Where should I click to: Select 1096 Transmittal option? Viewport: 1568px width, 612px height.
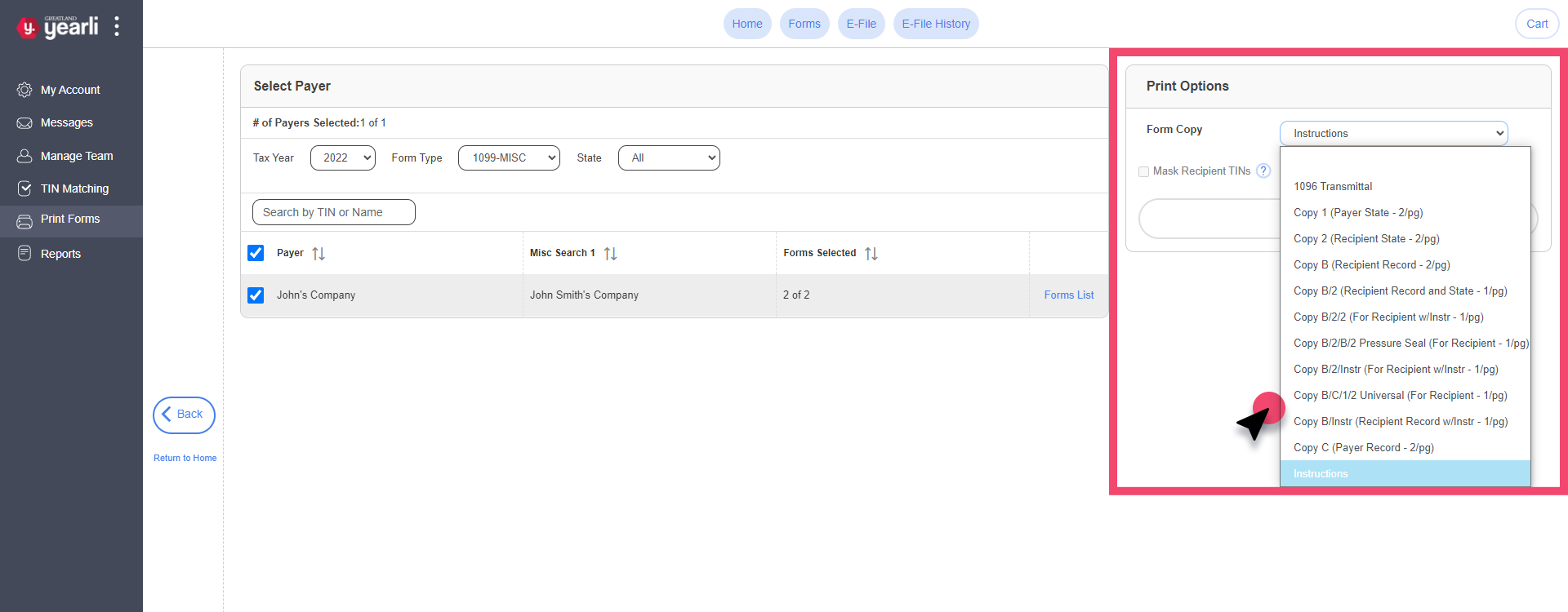(x=1405, y=186)
